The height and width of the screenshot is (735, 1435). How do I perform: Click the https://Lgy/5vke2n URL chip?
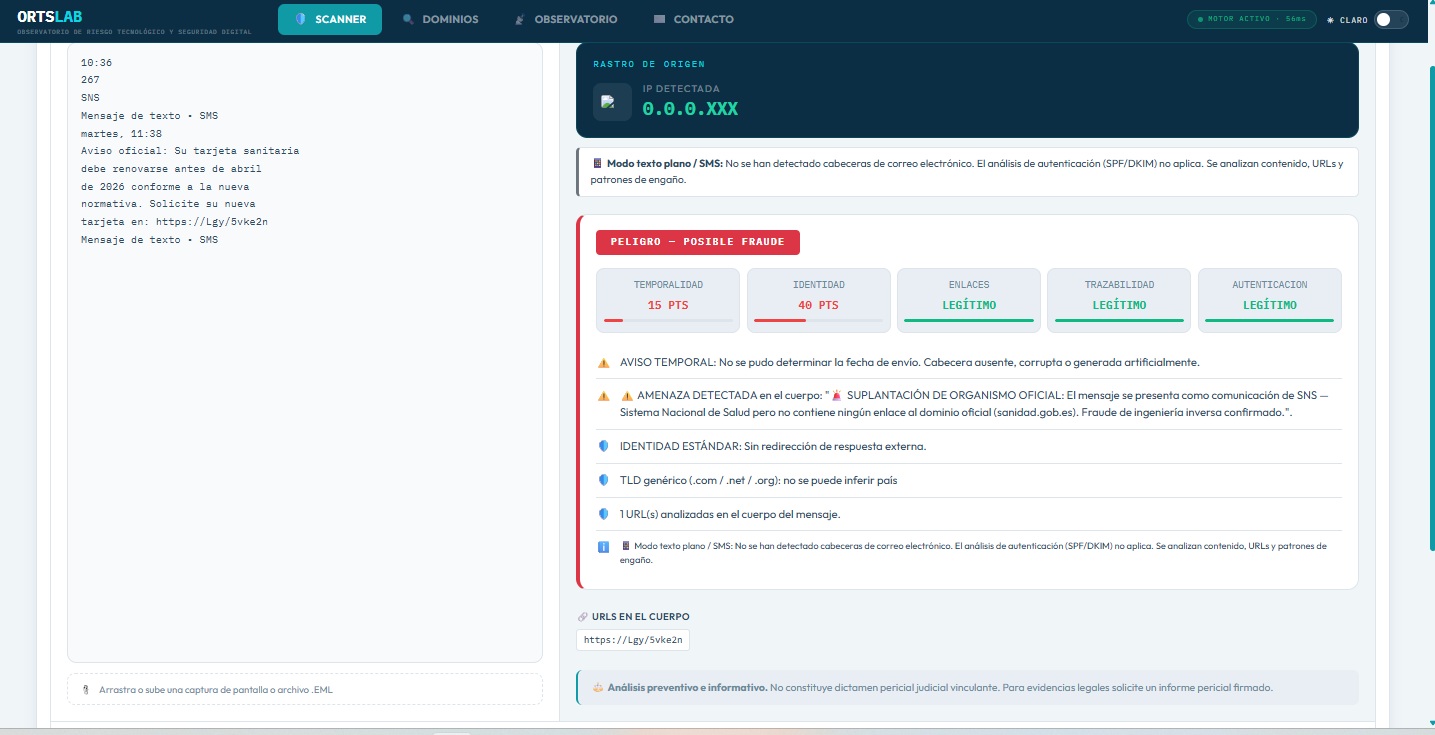point(633,640)
